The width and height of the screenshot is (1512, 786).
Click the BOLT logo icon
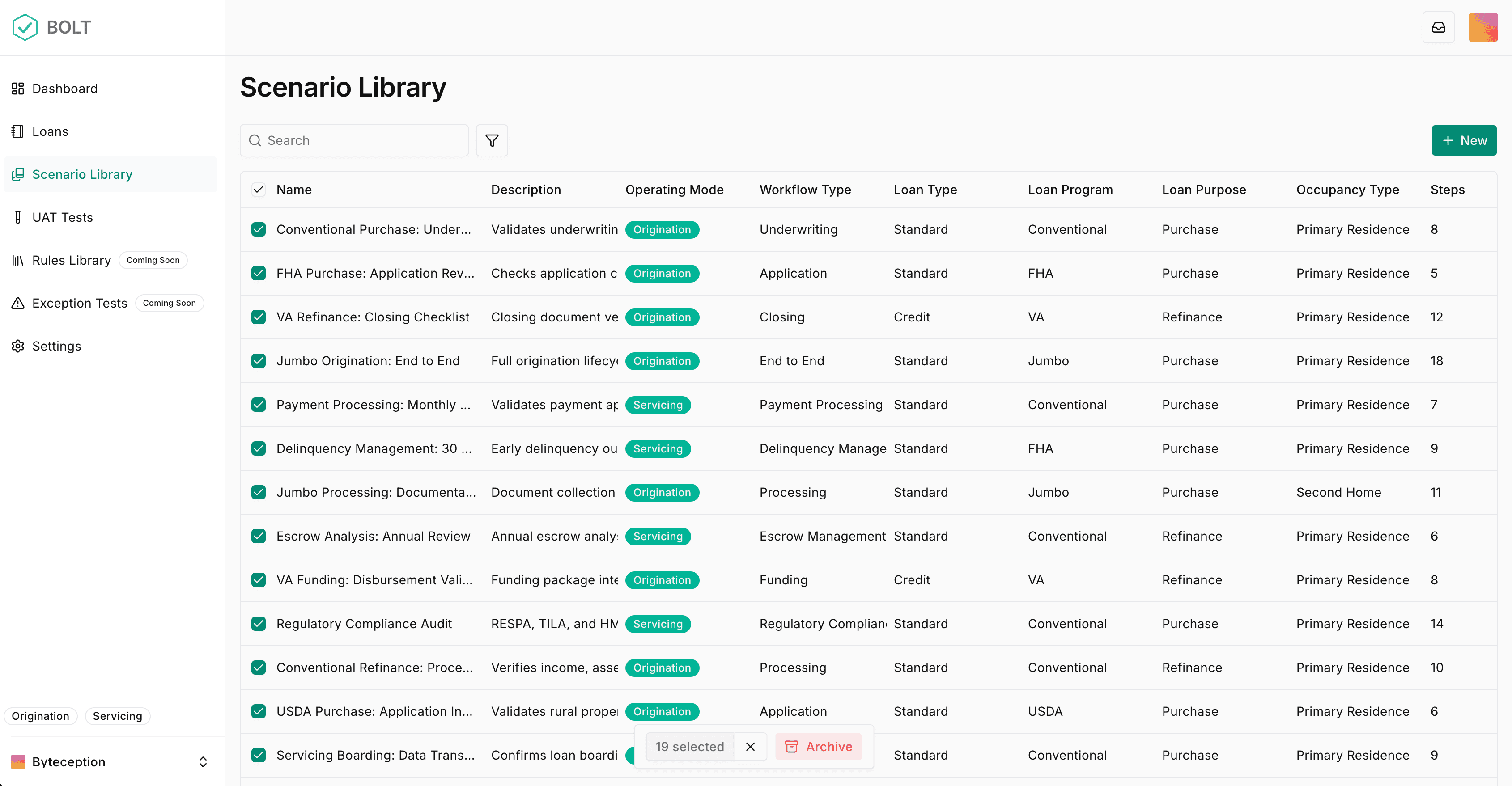(25, 27)
